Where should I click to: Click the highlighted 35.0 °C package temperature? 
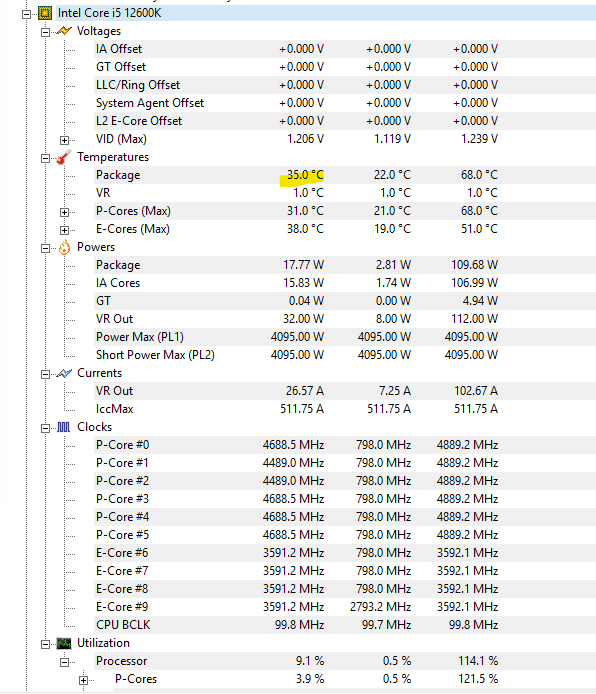pos(305,175)
